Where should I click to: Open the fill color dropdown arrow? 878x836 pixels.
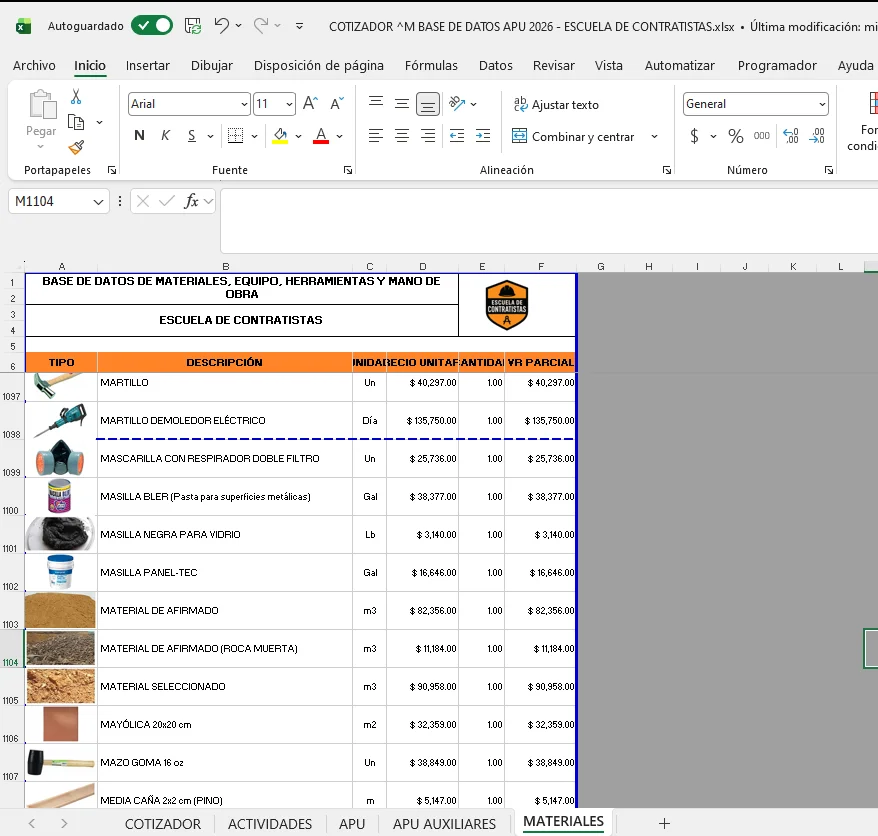pos(298,136)
